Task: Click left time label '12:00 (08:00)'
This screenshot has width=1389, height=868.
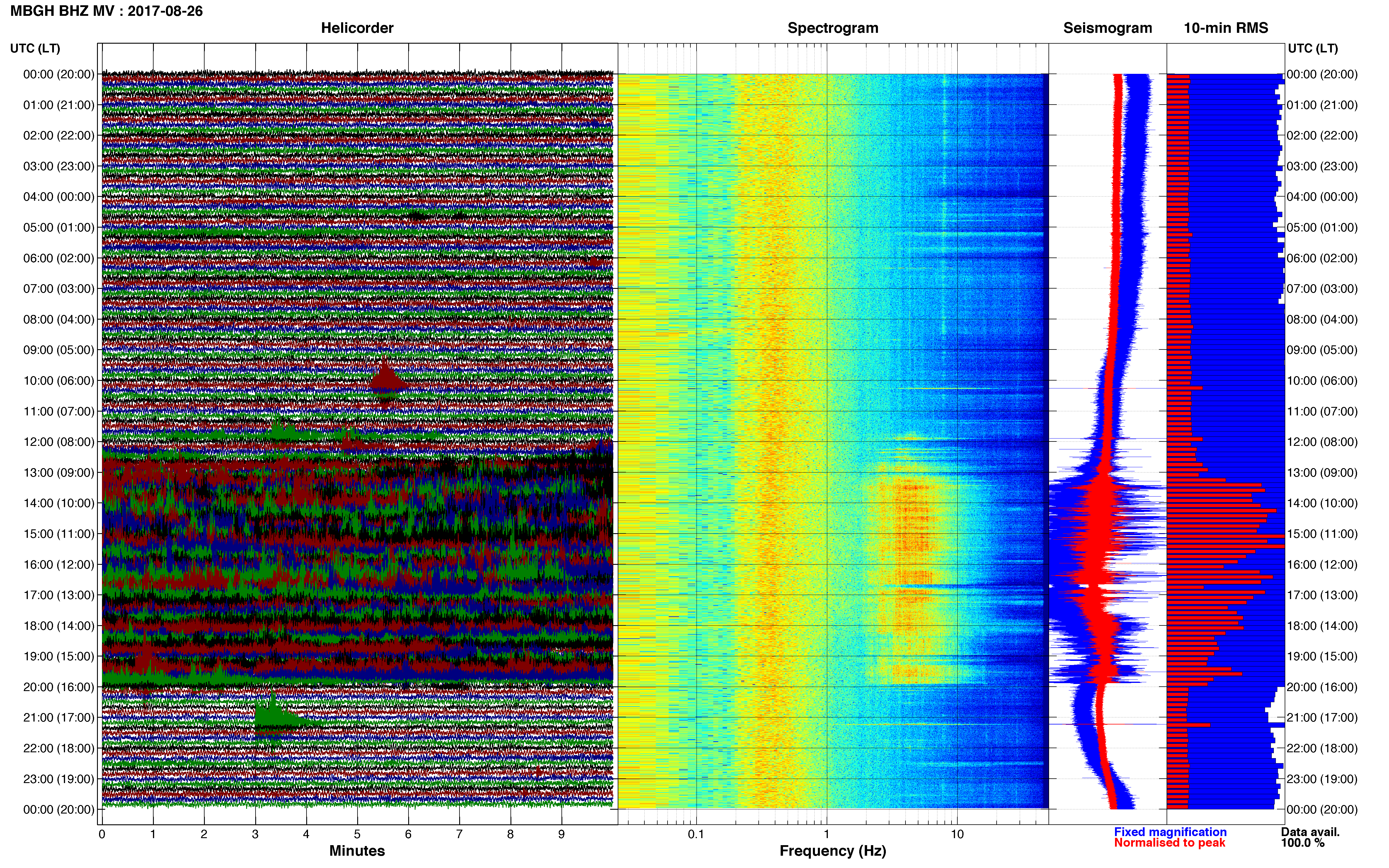Action: coord(59,442)
